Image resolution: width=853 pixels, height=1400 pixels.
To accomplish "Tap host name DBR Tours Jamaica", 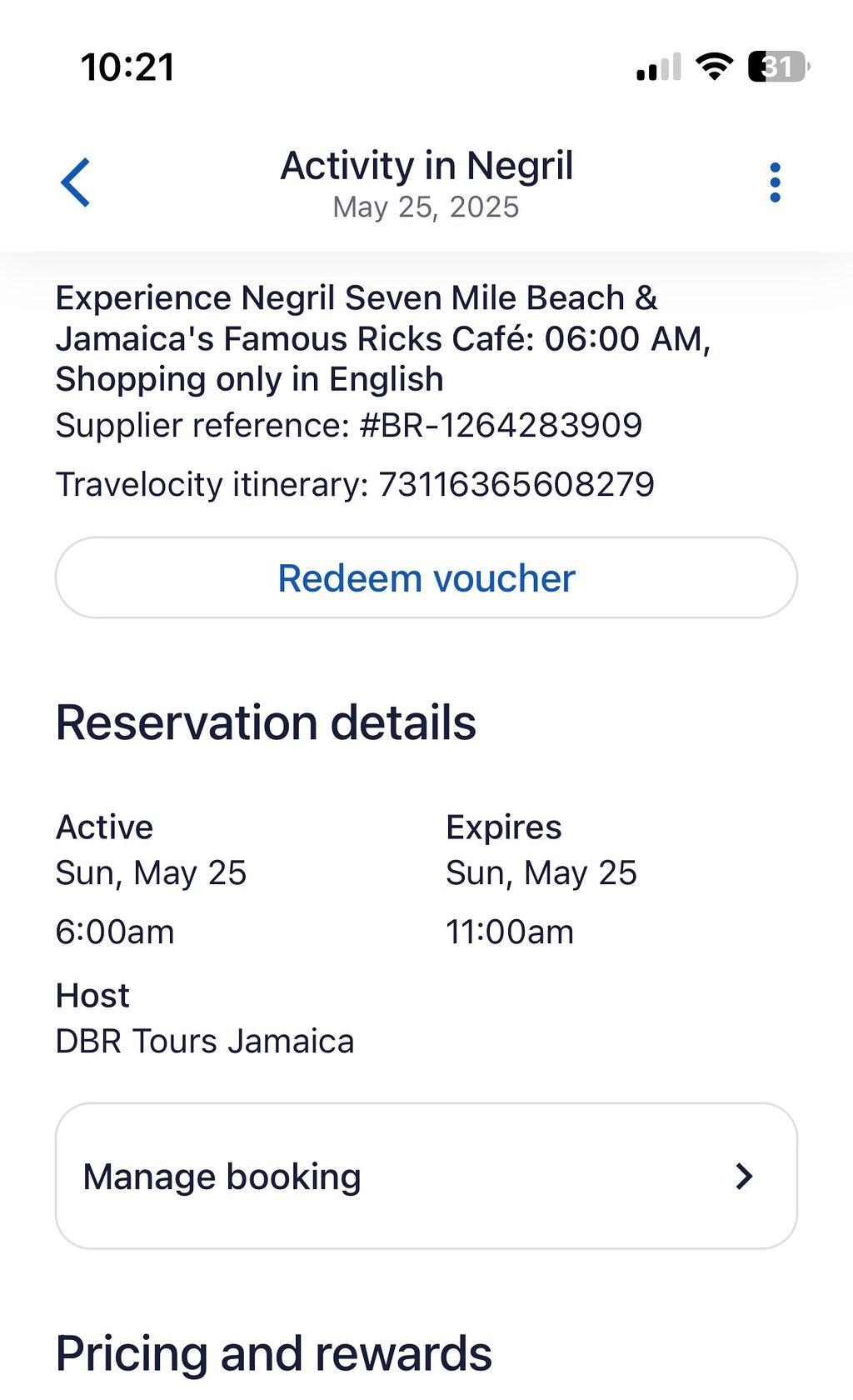I will (205, 1041).
